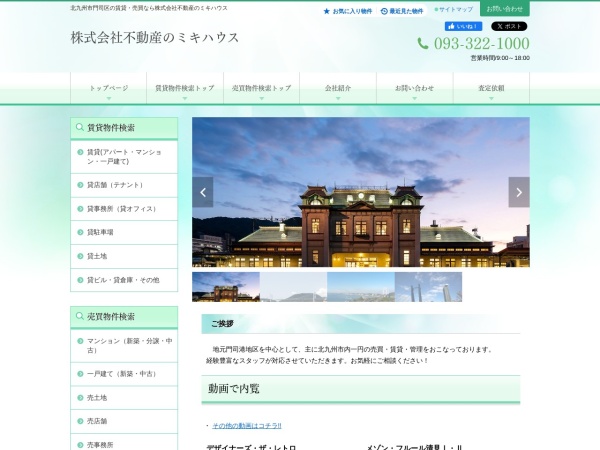Open お問い合わせ navigation menu item
The width and height of the screenshot is (600, 450).
[414, 88]
